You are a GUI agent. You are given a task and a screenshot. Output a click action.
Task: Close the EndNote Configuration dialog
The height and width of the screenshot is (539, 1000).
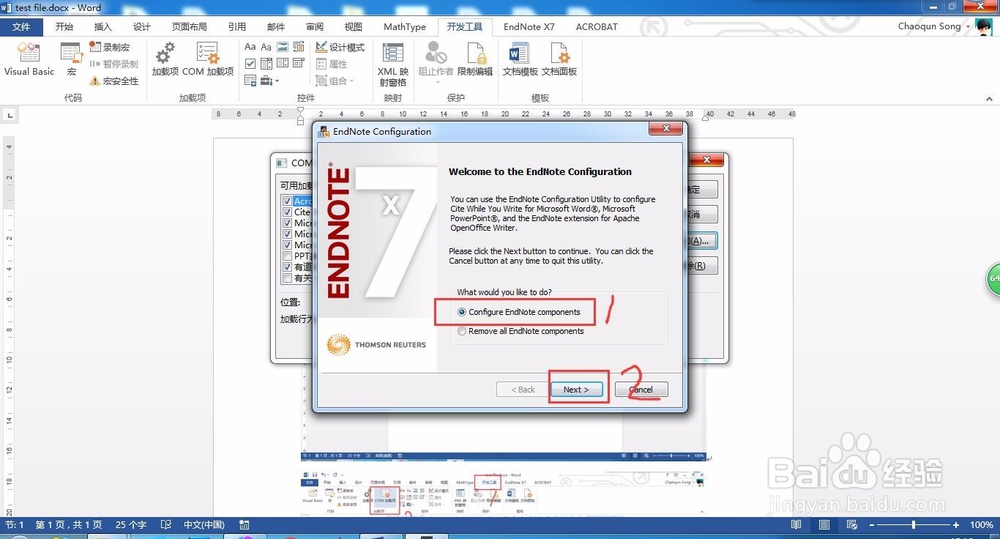click(x=666, y=128)
